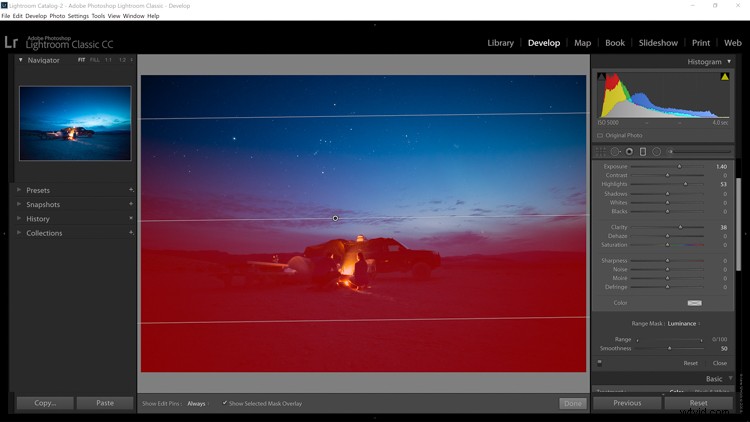This screenshot has width=750, height=422.
Task: Collapse the Histogram panel
Action: [729, 61]
